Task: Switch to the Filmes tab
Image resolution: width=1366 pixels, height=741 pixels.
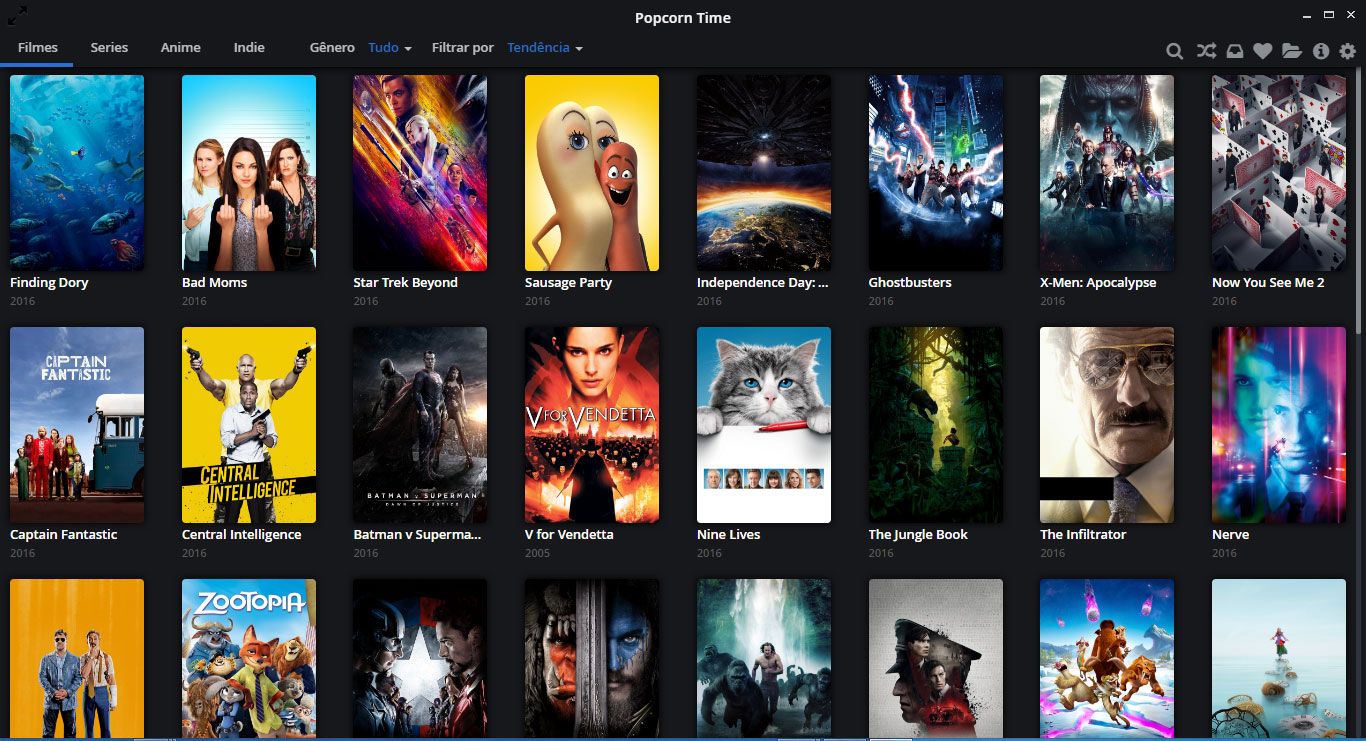Action: pos(38,47)
